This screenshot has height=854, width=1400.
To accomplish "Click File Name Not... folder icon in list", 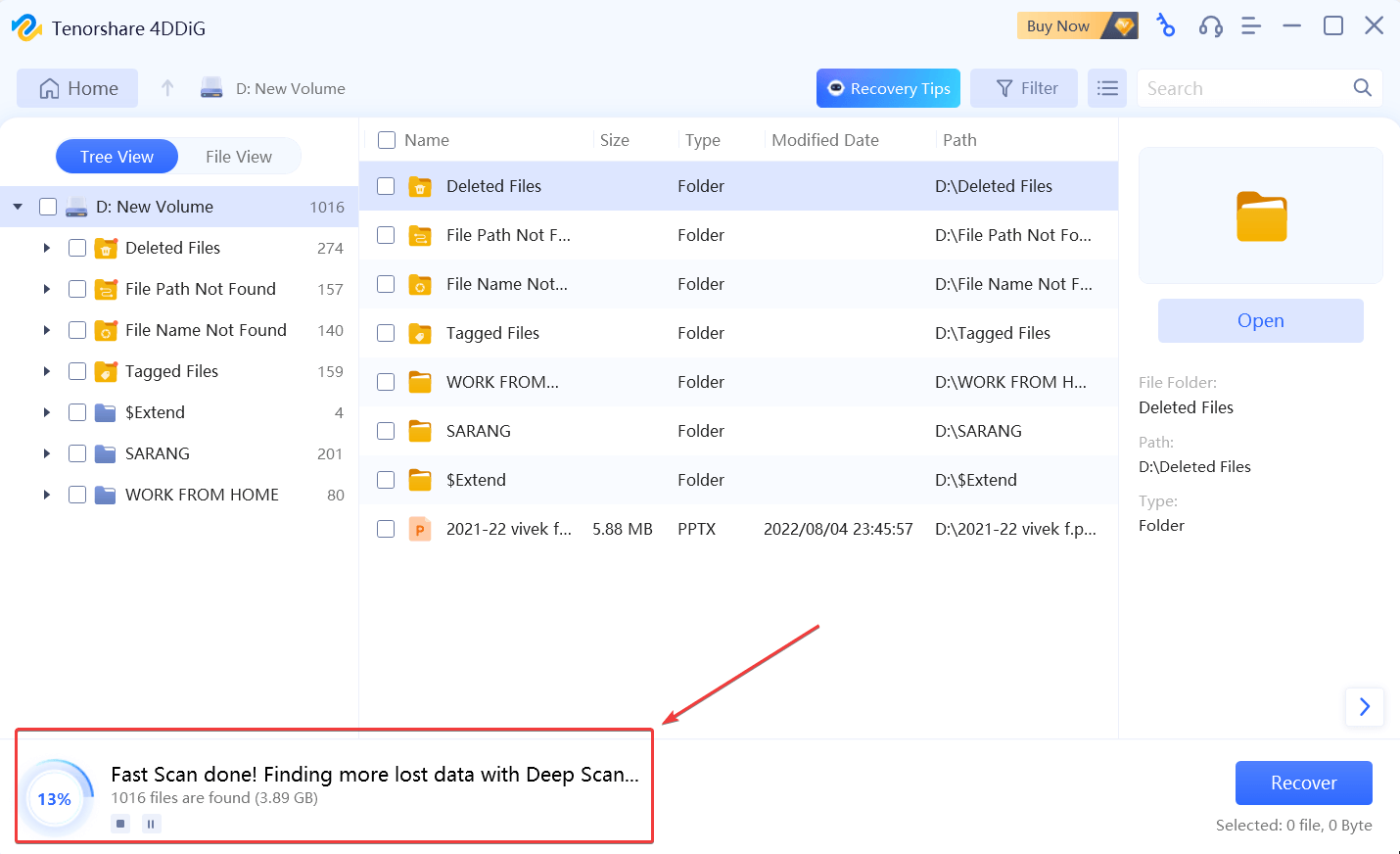I will pyautogui.click(x=420, y=284).
